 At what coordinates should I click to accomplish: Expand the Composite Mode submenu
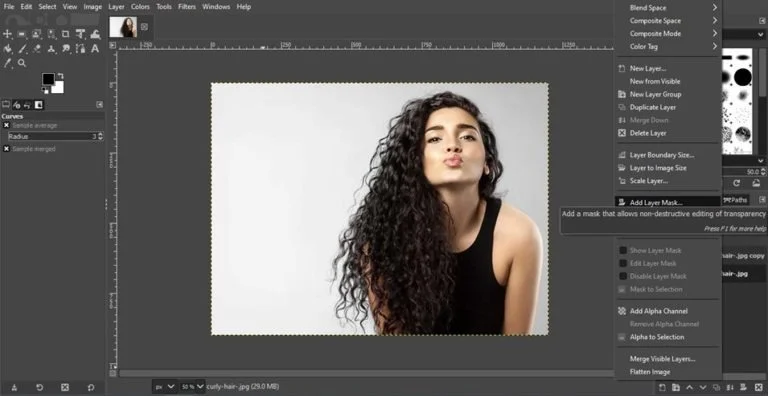667,33
